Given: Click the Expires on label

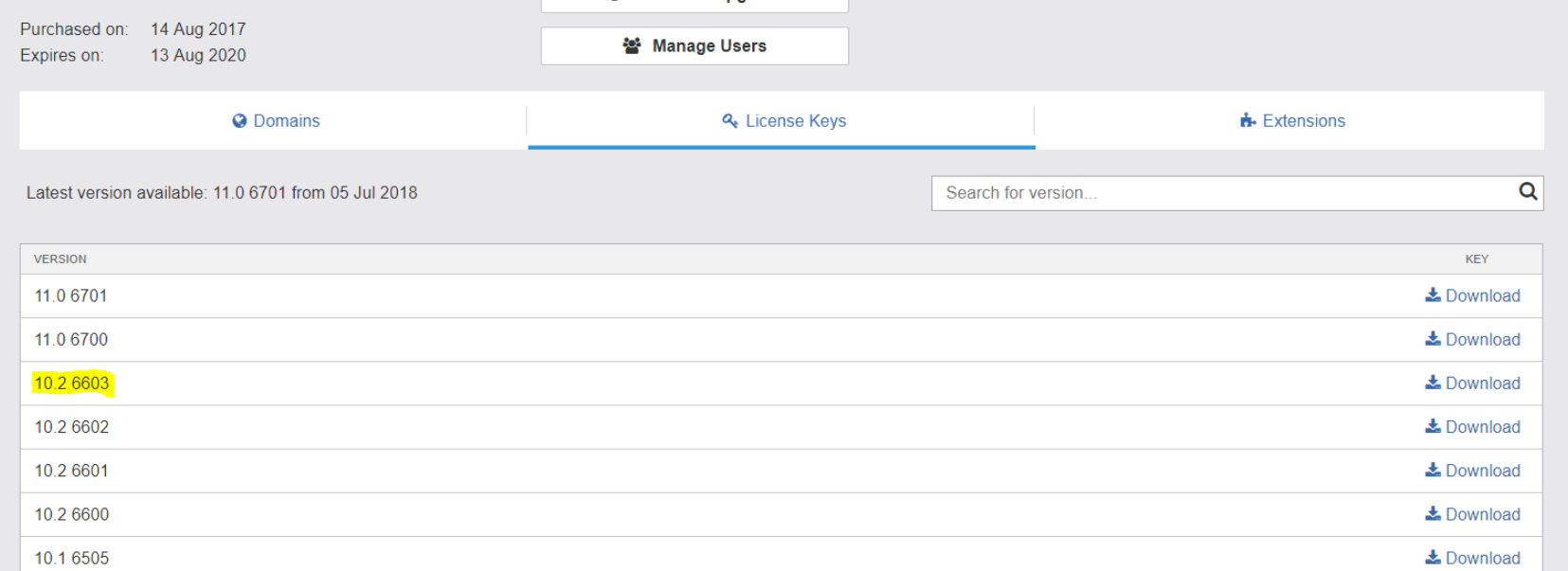Looking at the screenshot, I should [62, 55].
